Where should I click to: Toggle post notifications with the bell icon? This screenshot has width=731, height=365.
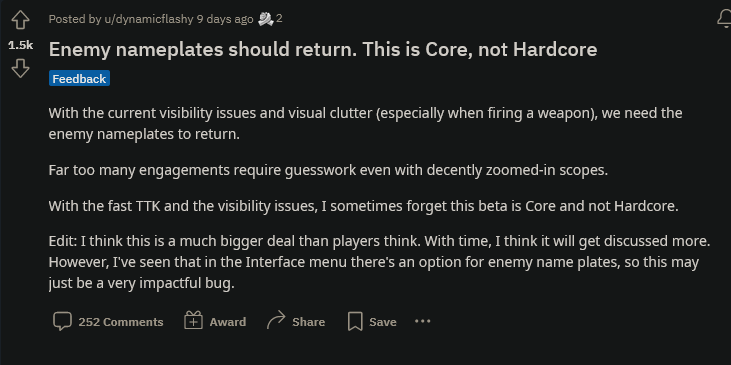pyautogui.click(x=725, y=20)
